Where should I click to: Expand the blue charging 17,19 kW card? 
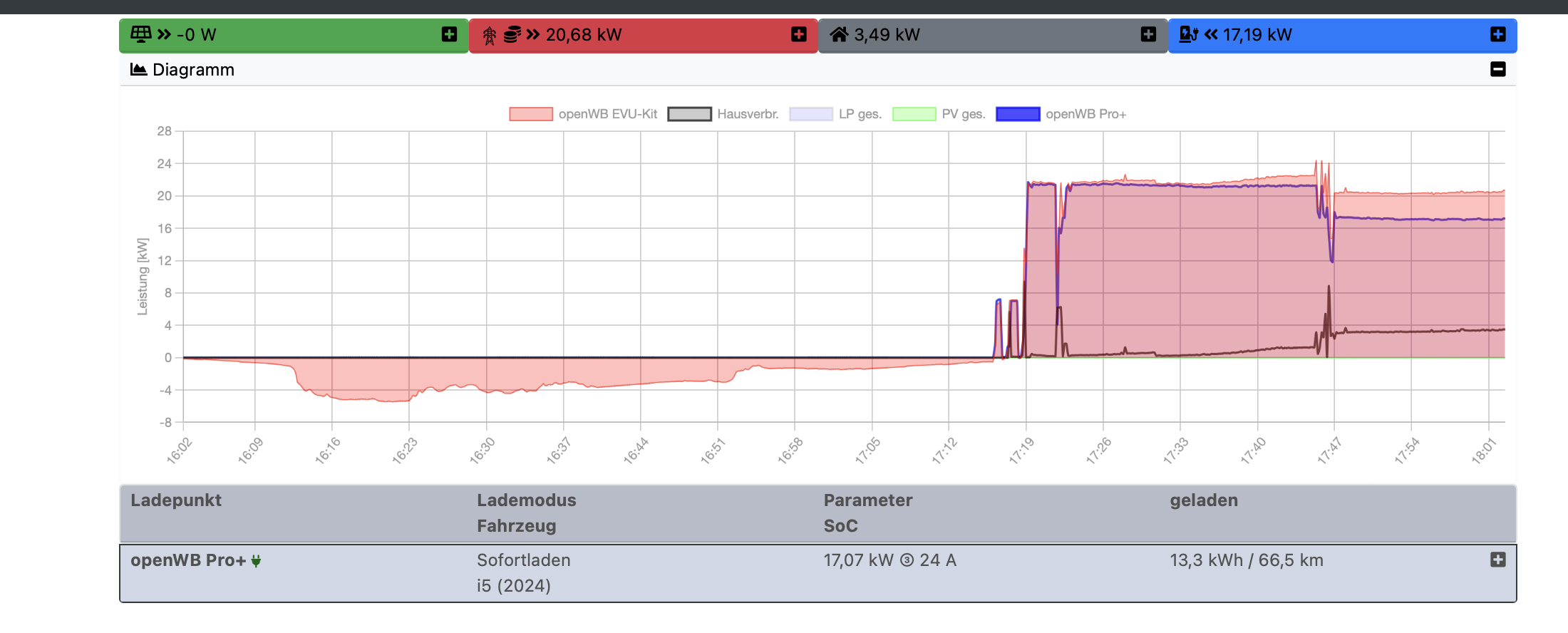1497,34
